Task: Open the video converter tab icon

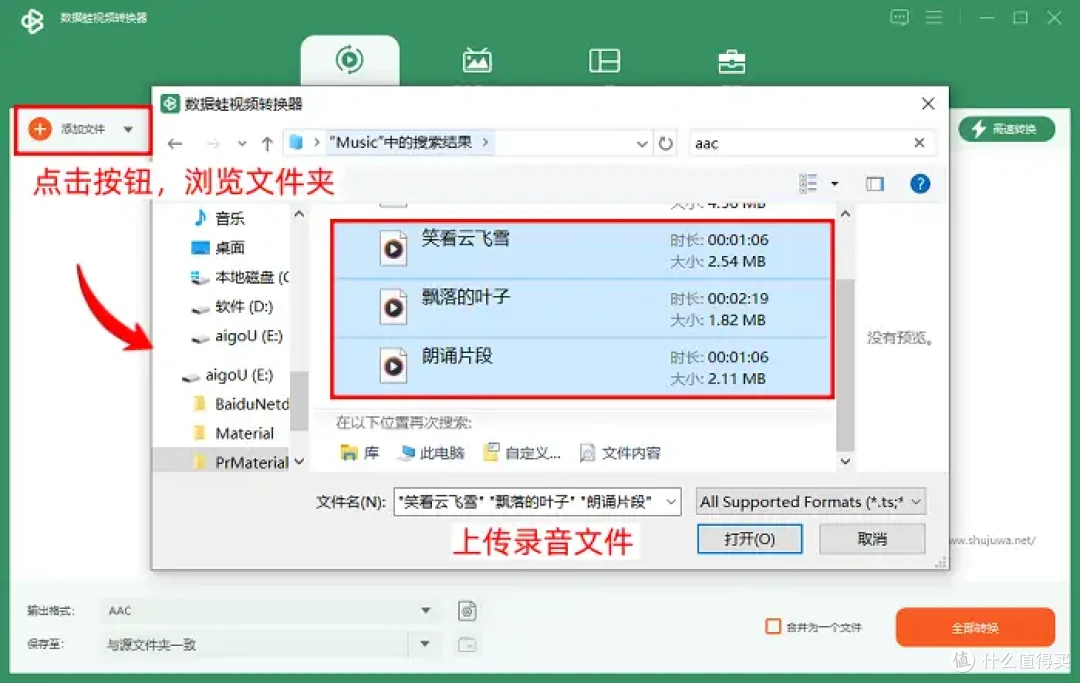Action: coord(349,60)
